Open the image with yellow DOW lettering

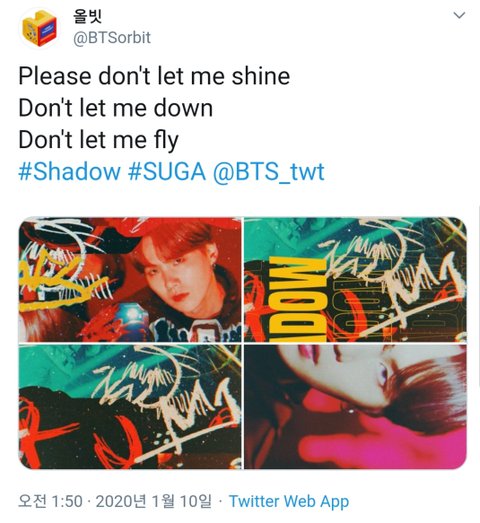pyautogui.click(x=355, y=280)
